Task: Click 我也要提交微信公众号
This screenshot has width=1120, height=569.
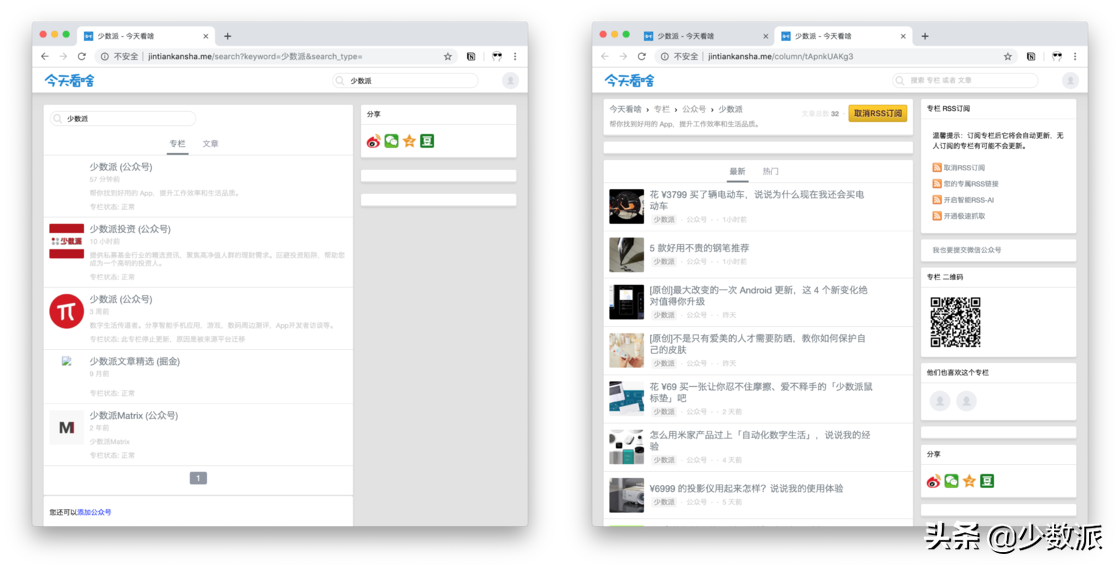Action: [966, 251]
